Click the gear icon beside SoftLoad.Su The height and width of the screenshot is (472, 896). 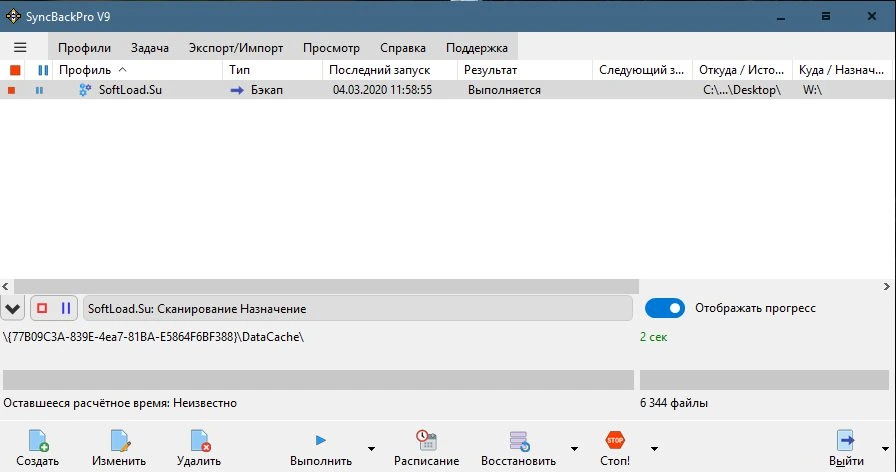[85, 90]
